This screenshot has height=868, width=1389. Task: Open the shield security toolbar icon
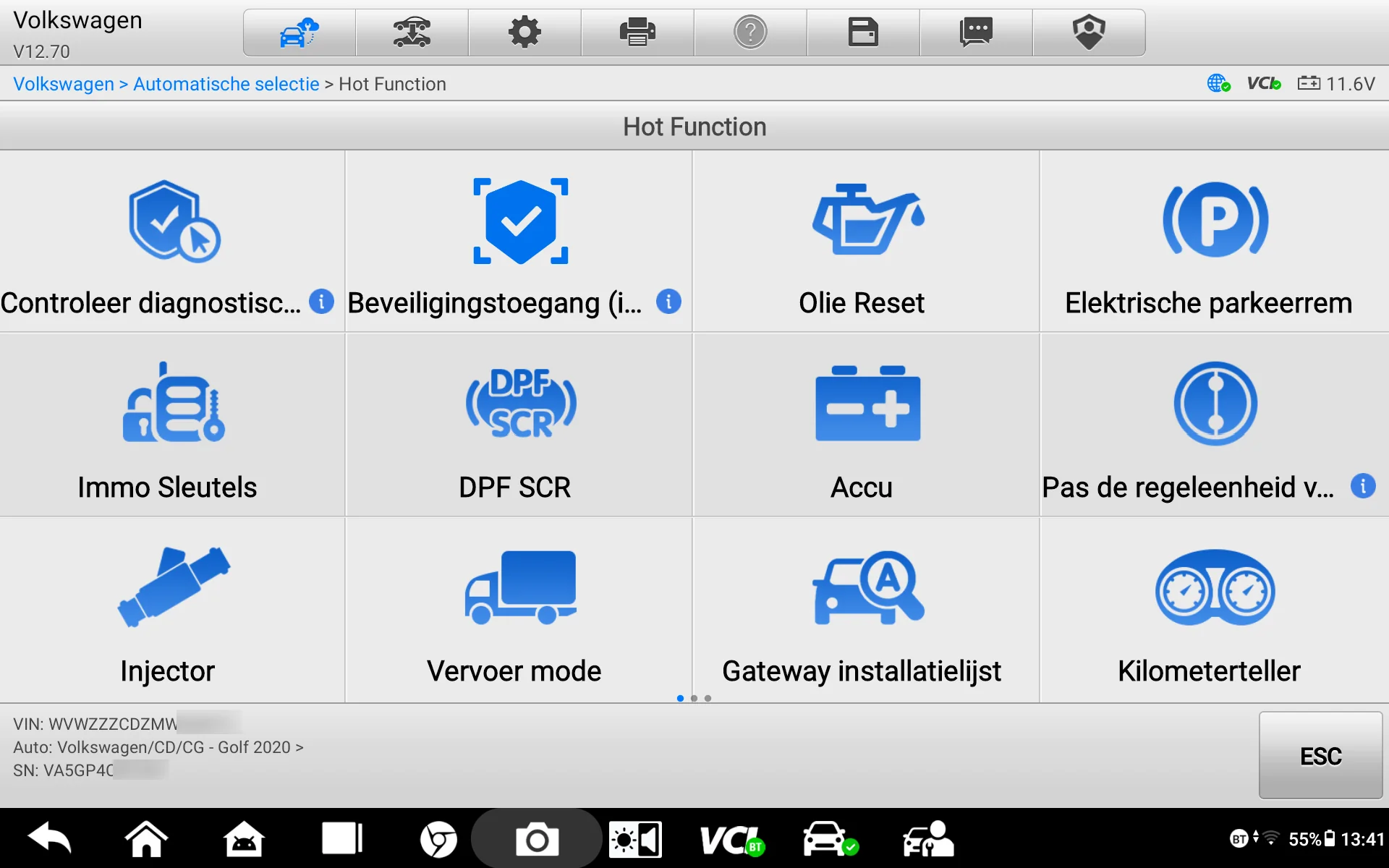tap(1089, 33)
